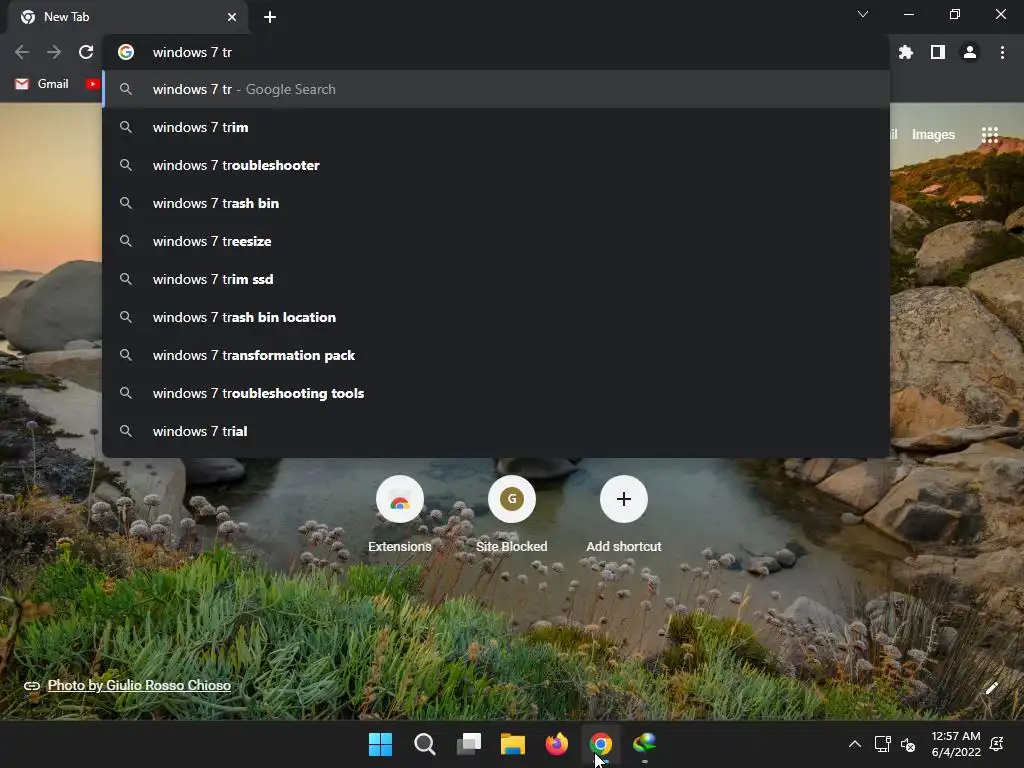Screen dimensions: 1024x768
Task: Open the clock showing 12:57 AM
Action: 956,744
